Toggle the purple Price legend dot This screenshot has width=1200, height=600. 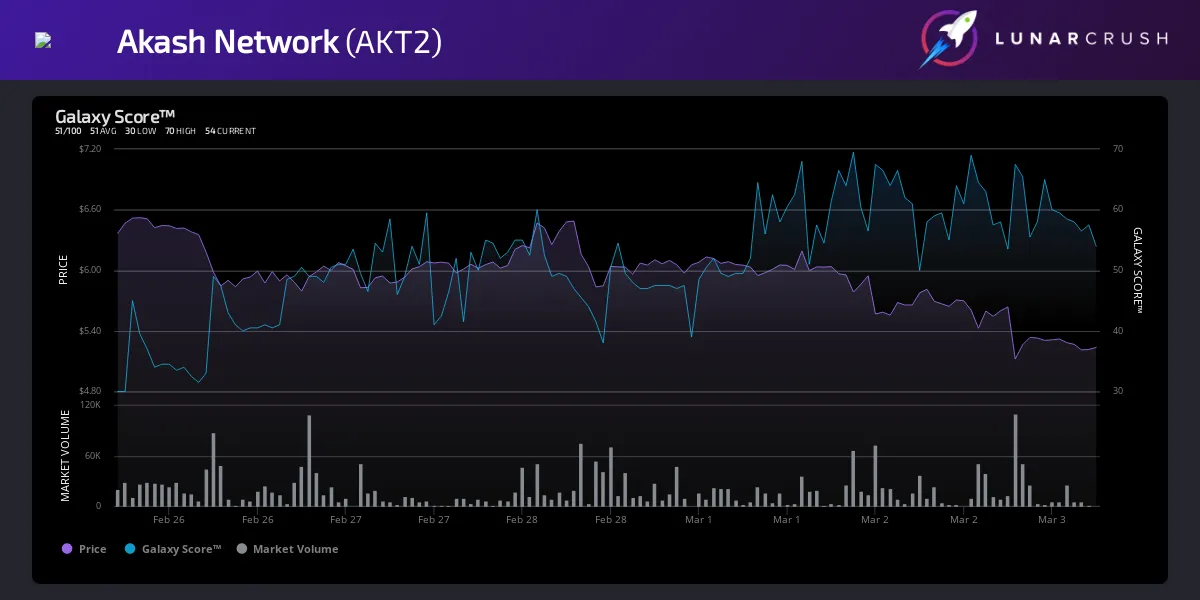67,549
